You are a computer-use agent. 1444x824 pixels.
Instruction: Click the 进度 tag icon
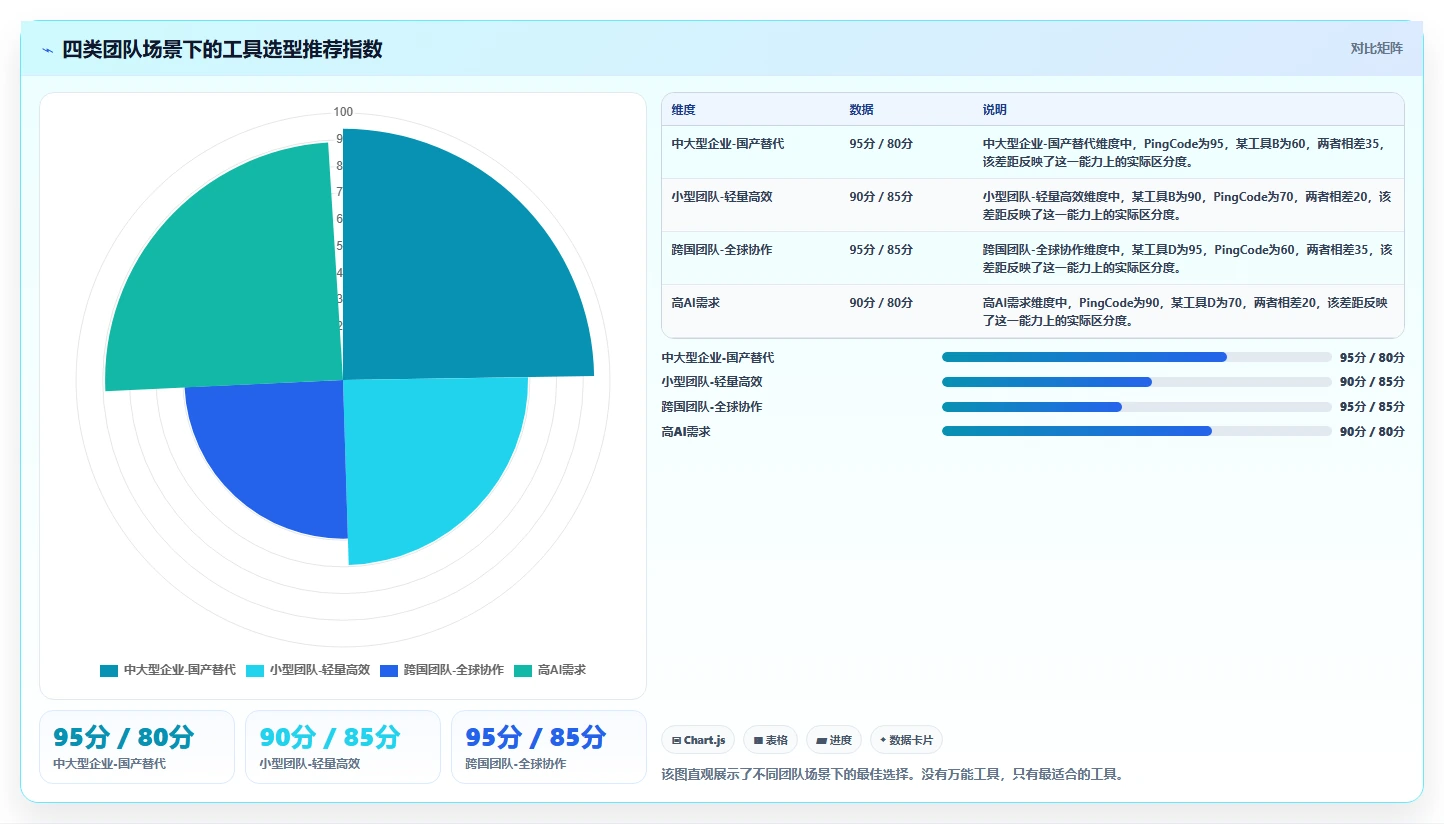[821, 741]
